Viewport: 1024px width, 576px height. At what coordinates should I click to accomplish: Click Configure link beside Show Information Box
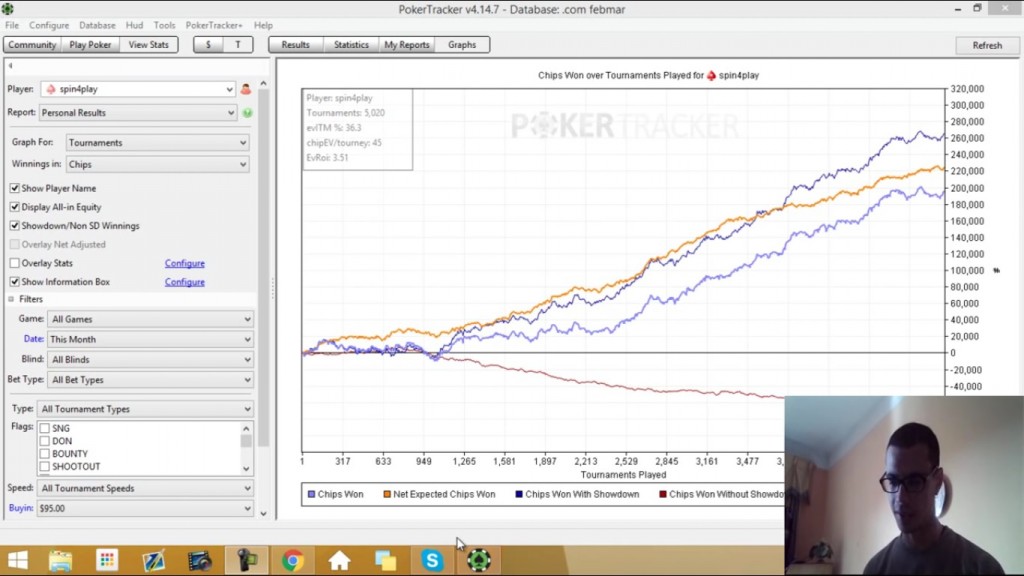pyautogui.click(x=185, y=282)
